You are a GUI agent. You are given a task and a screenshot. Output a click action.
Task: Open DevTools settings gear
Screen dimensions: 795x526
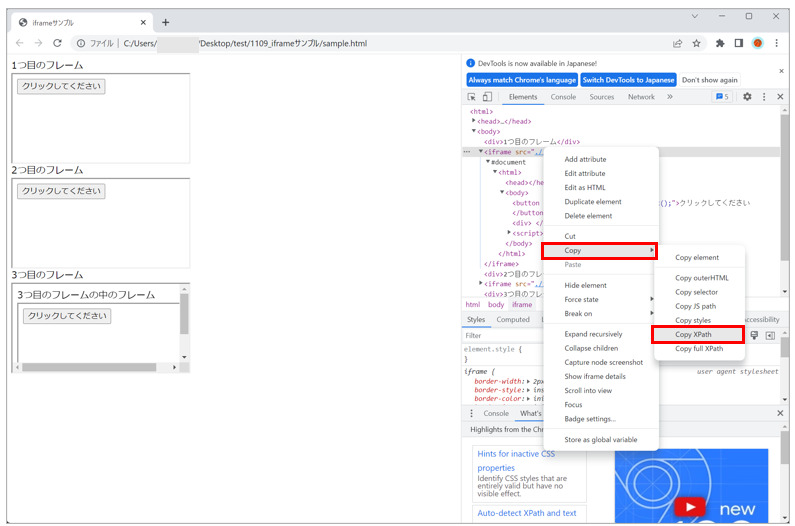coord(746,97)
